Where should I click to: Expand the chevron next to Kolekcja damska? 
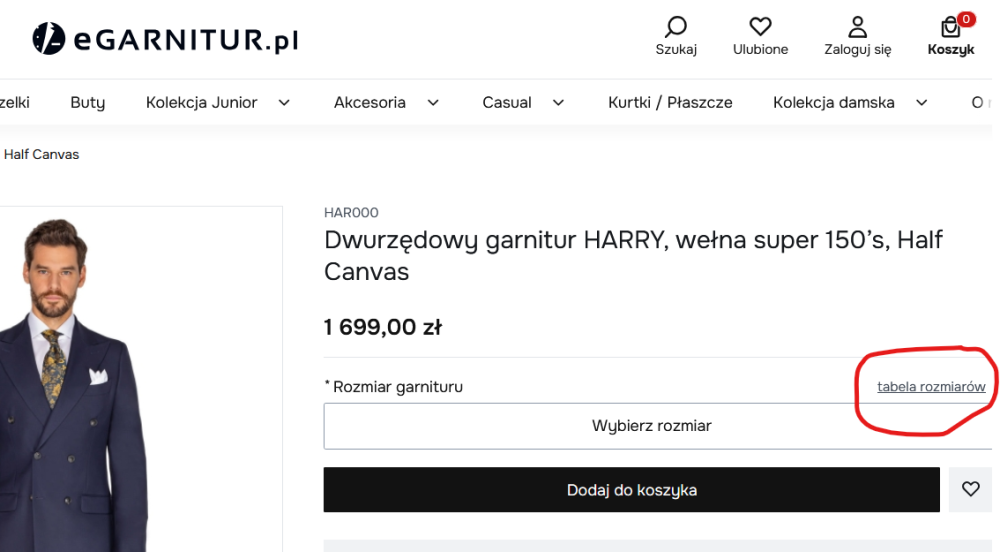tap(921, 102)
